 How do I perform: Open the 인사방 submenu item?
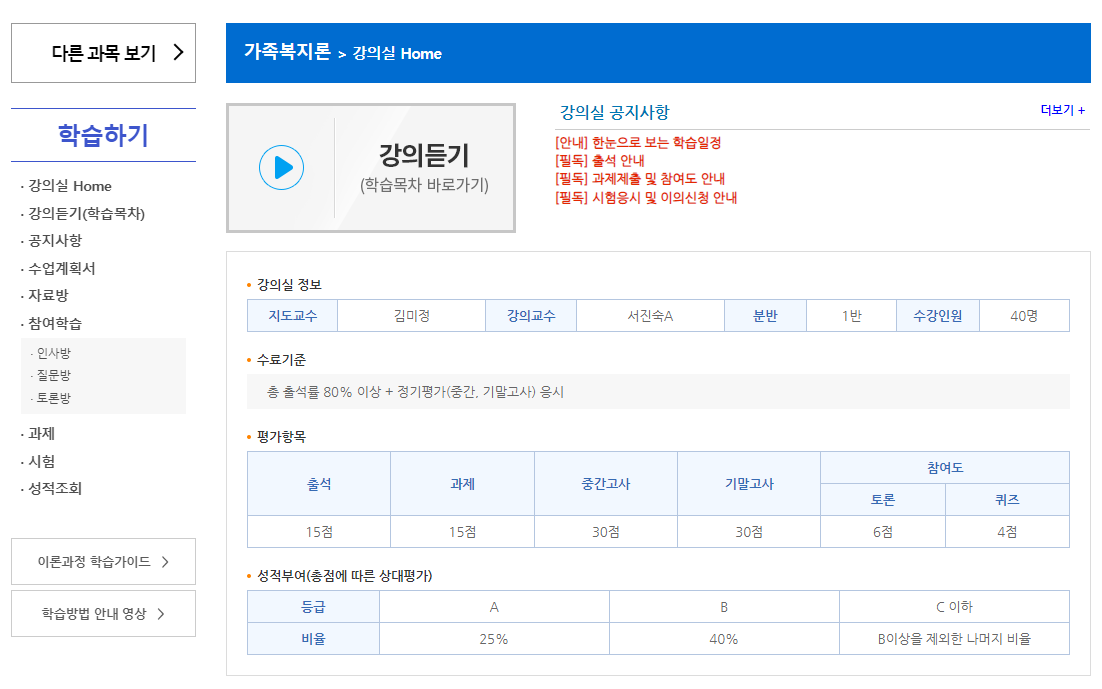click(54, 353)
